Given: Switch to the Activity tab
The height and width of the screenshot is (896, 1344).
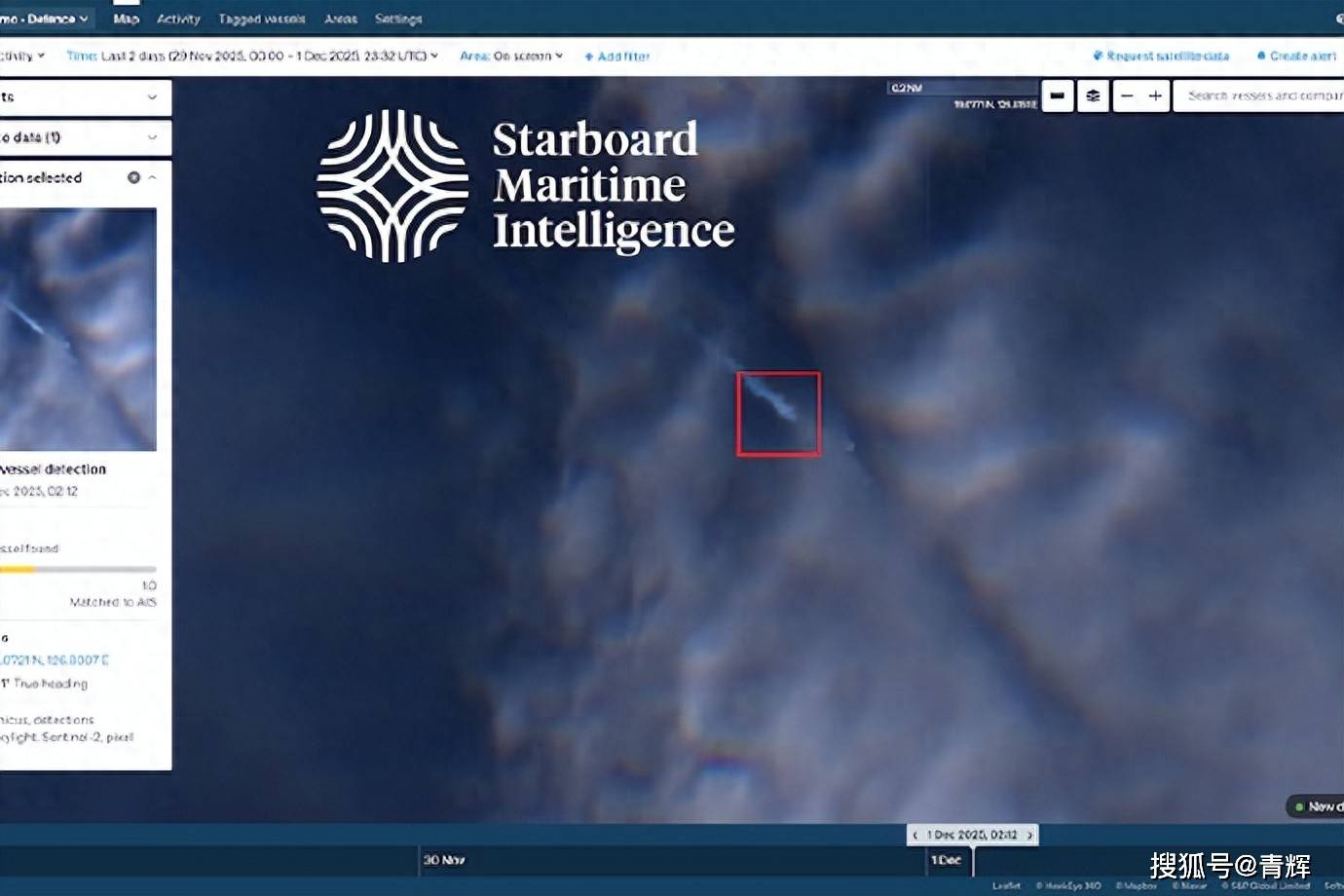Looking at the screenshot, I should click(x=178, y=19).
